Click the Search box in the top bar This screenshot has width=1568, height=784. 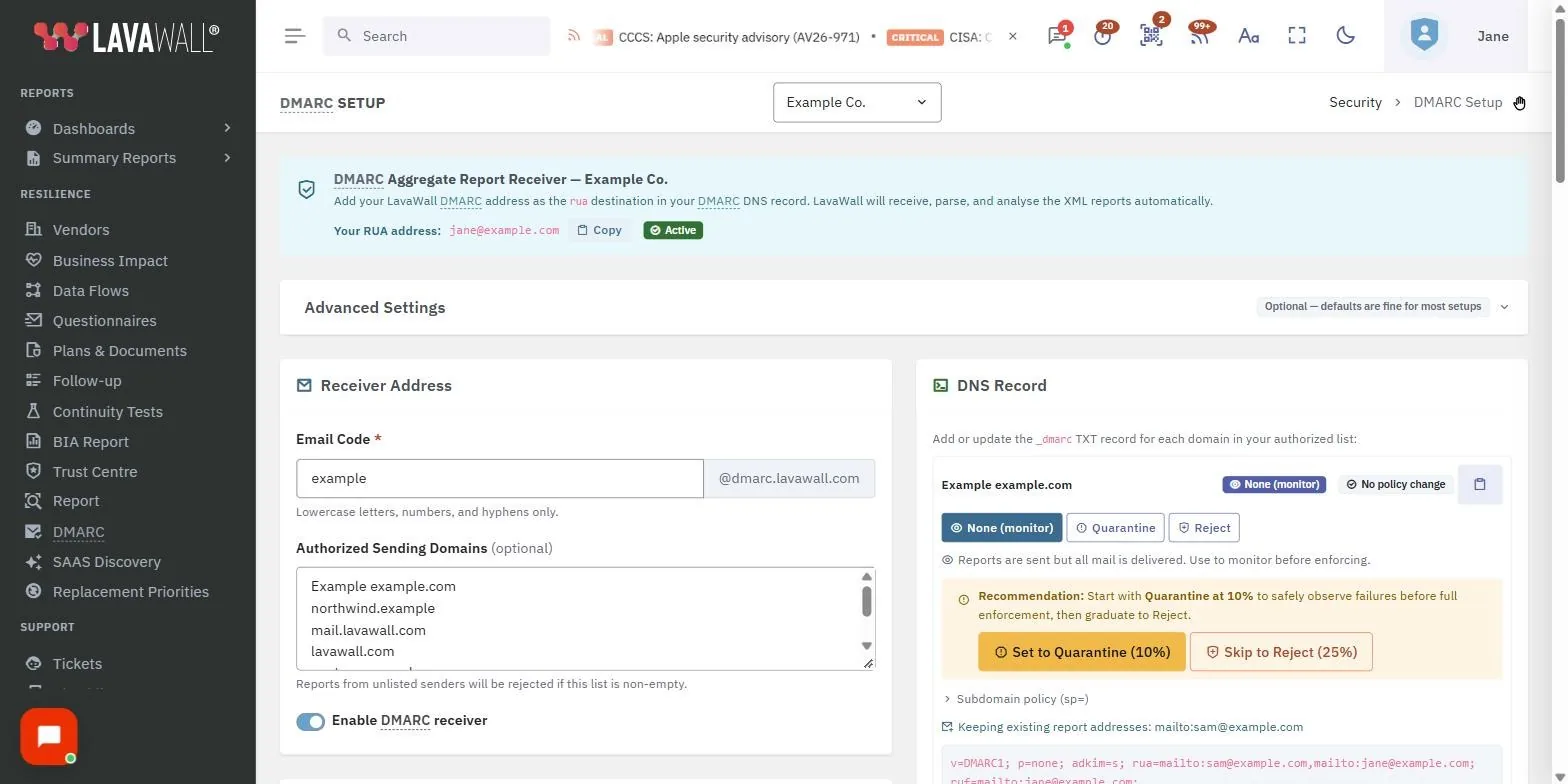(x=436, y=36)
